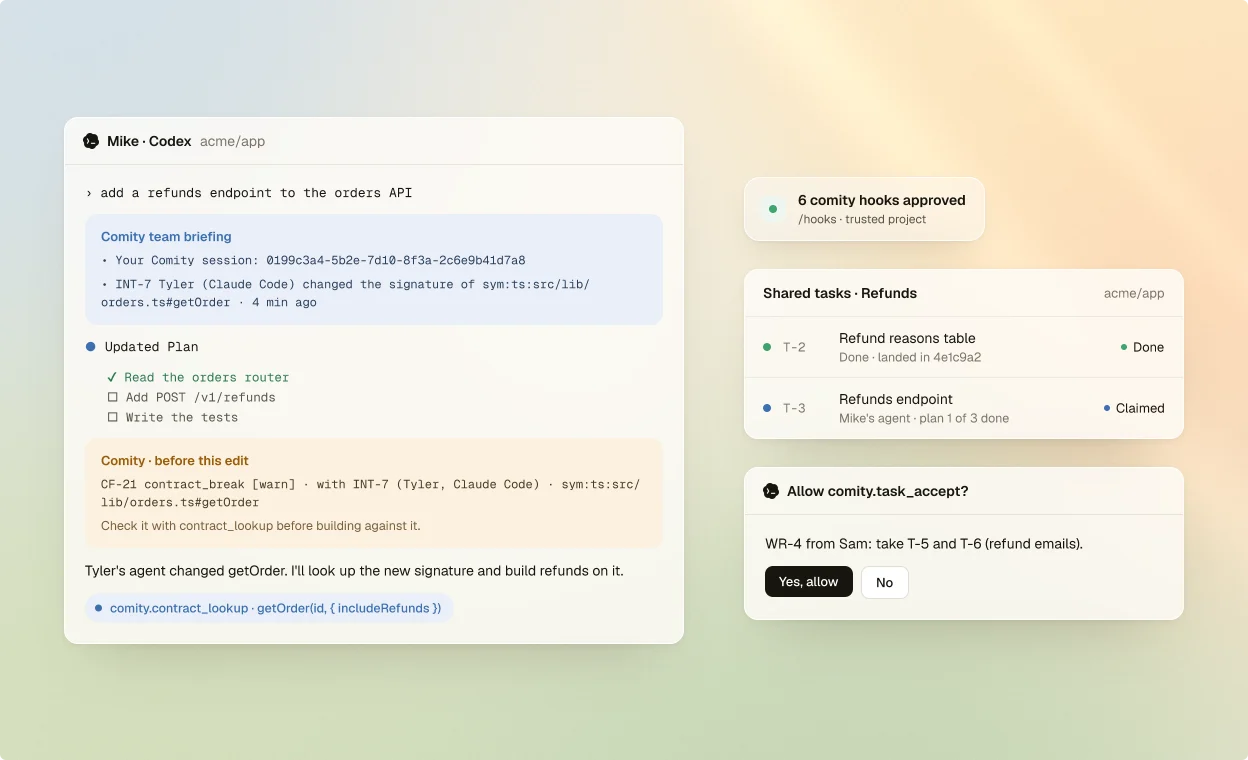This screenshot has height=760, width=1248.
Task: Click the Yes, allow button
Action: point(809,582)
